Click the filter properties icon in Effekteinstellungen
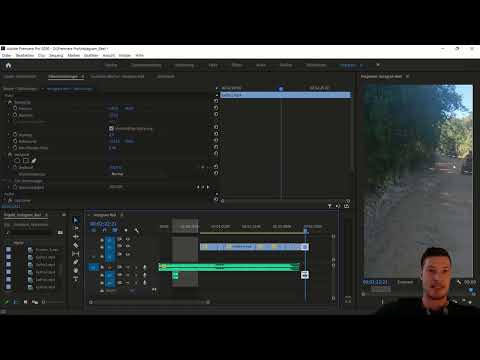Viewport: 480px width, 360px height. [329, 206]
